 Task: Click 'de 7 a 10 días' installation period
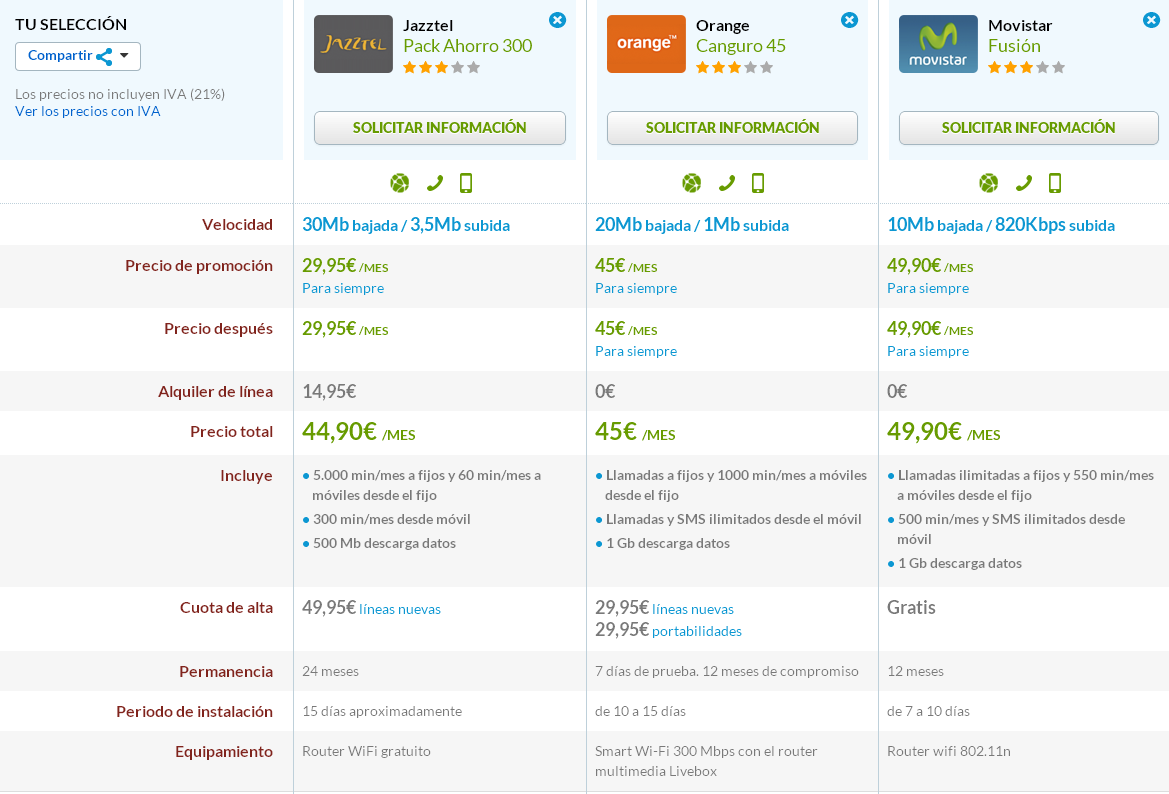(x=928, y=712)
